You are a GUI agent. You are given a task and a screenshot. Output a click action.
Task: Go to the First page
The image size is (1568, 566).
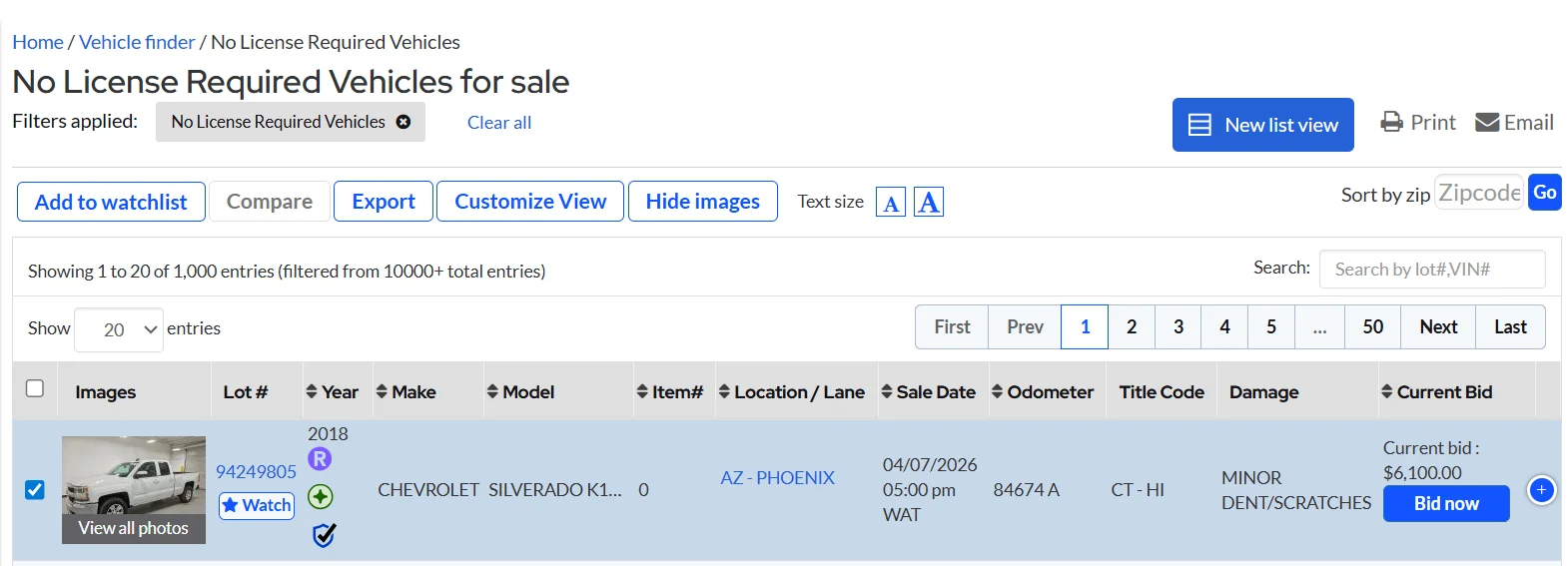[x=952, y=326]
